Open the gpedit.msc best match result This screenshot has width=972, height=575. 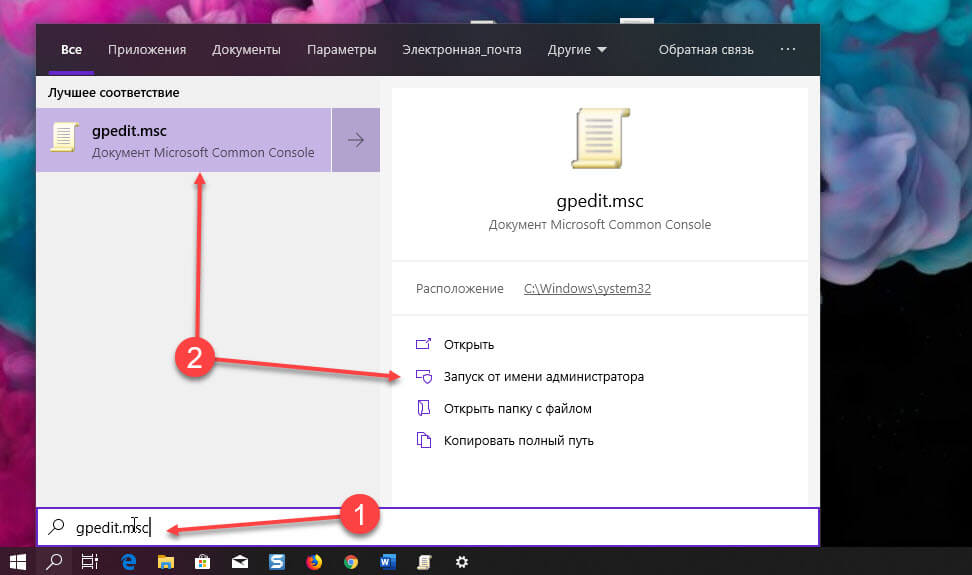point(183,140)
